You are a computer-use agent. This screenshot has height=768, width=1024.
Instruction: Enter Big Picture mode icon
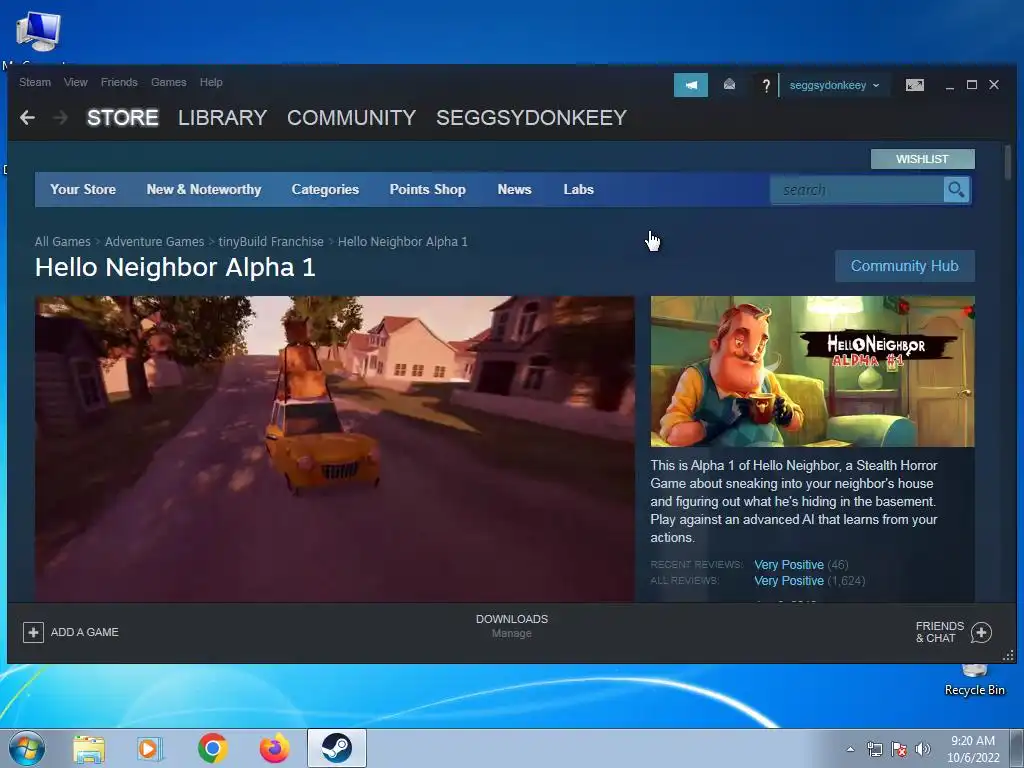tap(915, 85)
